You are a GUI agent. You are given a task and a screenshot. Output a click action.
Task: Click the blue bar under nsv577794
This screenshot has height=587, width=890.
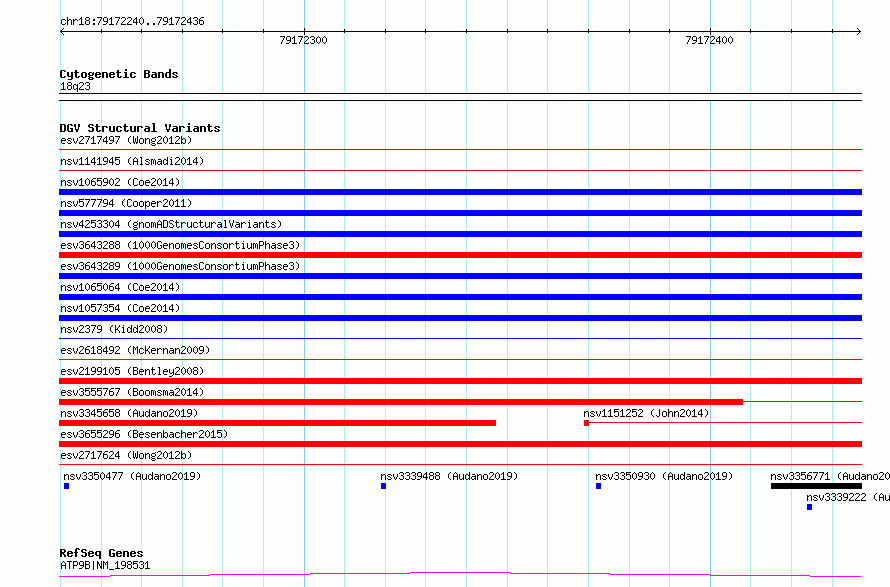coord(460,213)
